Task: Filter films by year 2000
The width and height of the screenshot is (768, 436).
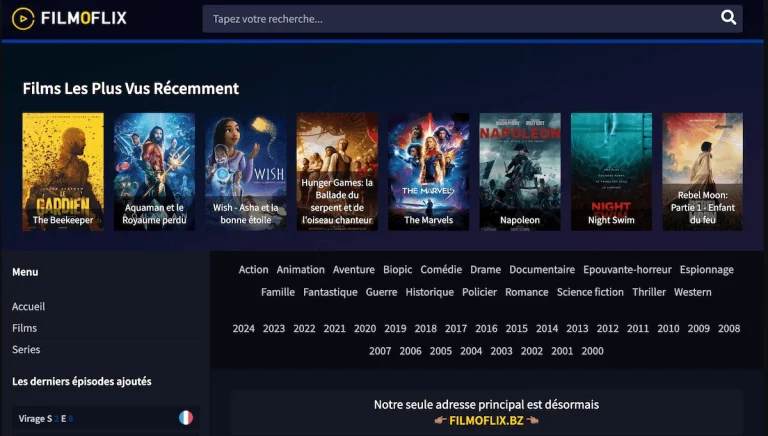Action: 593,351
